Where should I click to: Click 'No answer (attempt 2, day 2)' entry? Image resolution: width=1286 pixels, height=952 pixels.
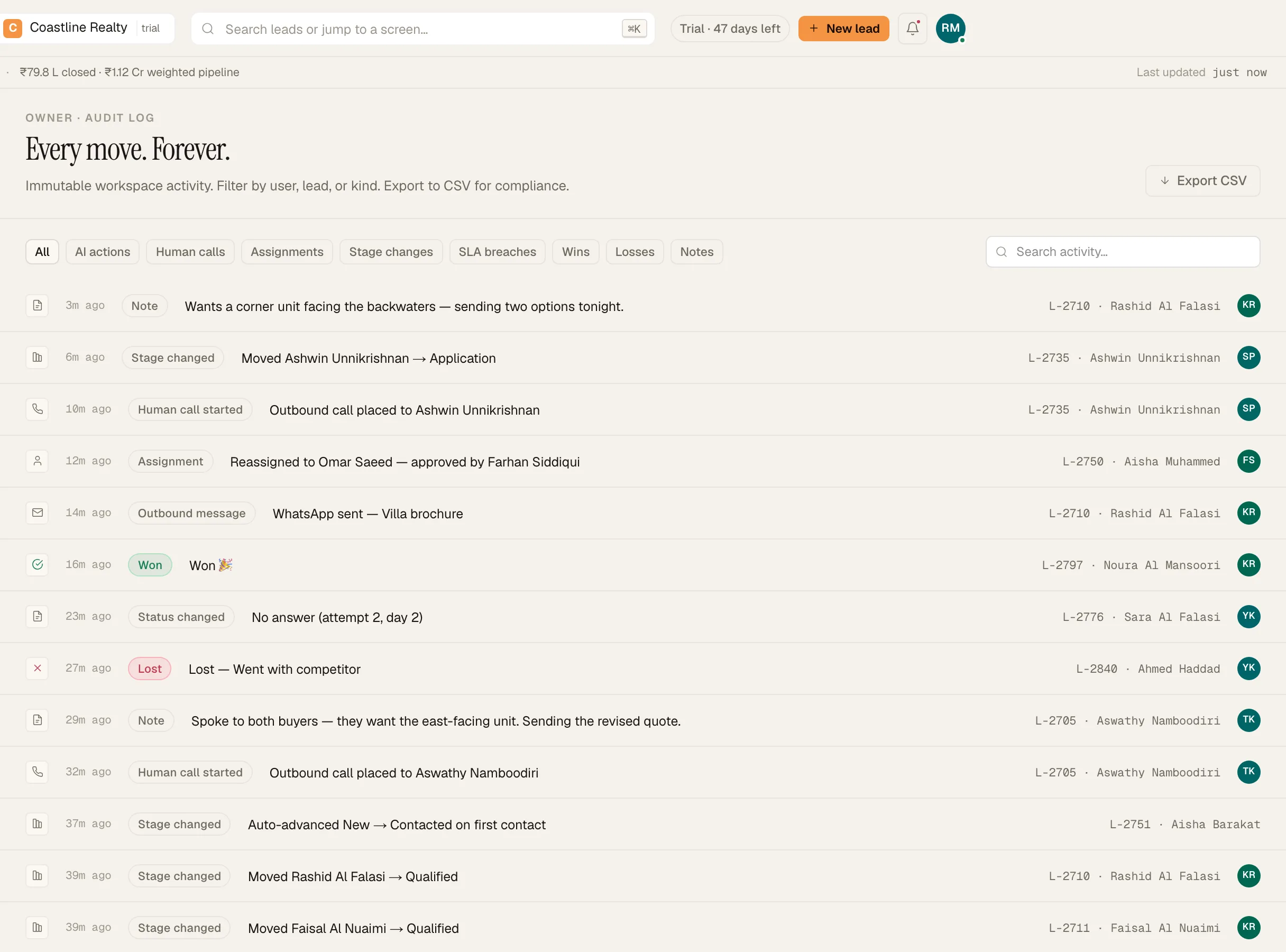coord(337,617)
